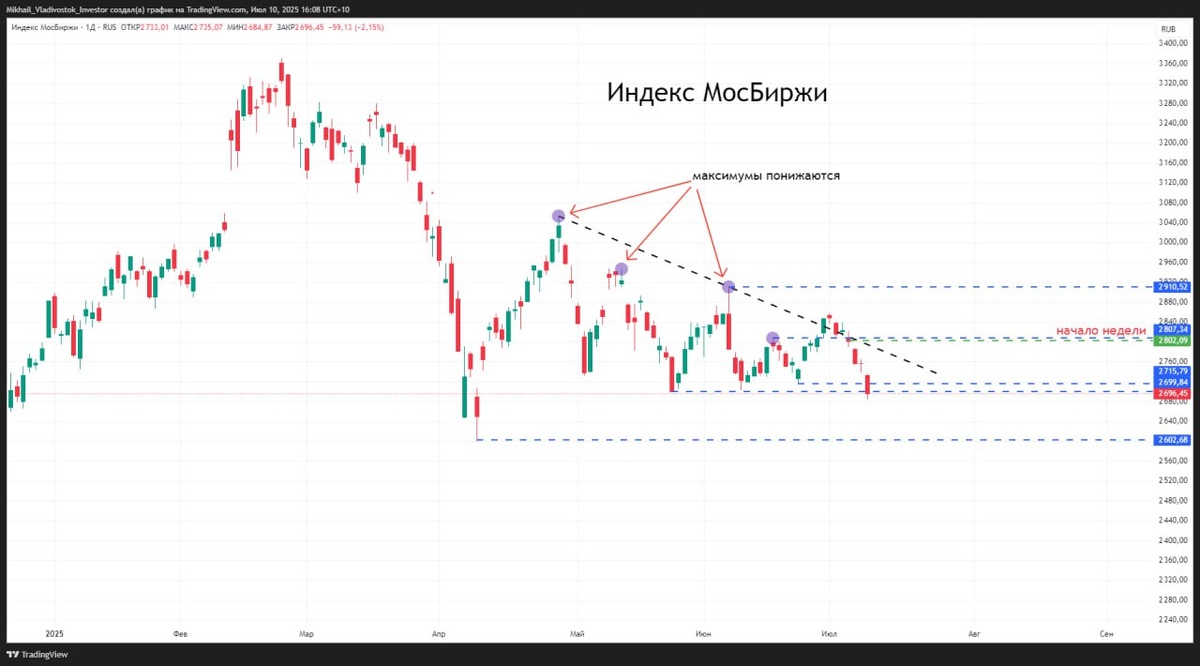Click the 3200,00 price axis tick
Viewport: 1200px width, 666px height.
[1172, 143]
